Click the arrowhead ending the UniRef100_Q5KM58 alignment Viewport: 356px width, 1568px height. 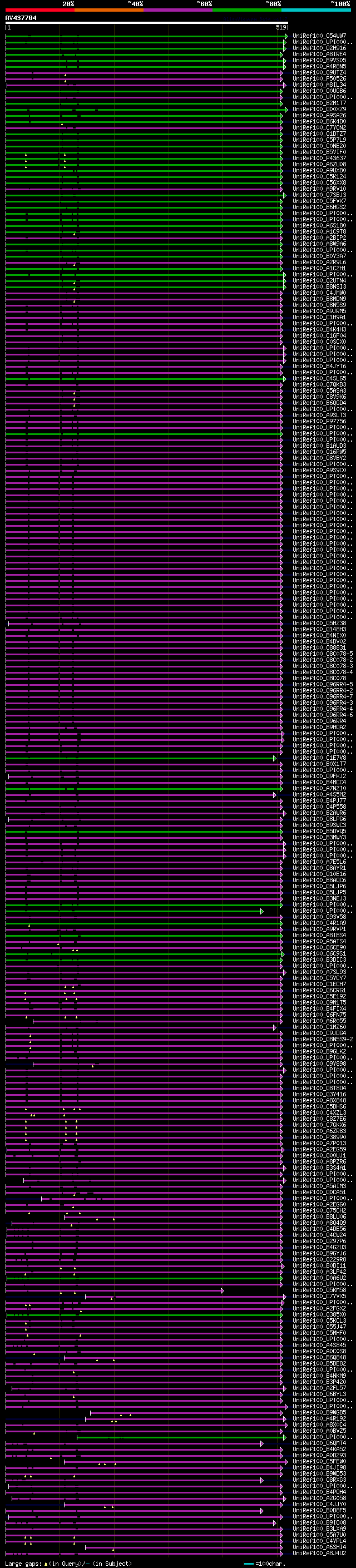point(222,1290)
